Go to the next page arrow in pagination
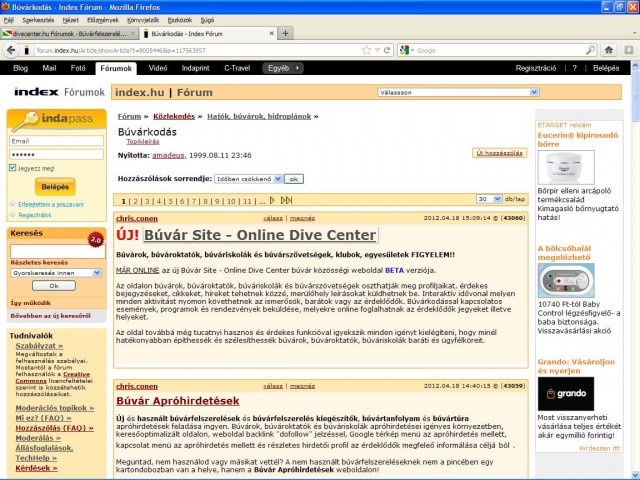Viewport: 640px width, 480px height. 271,200
